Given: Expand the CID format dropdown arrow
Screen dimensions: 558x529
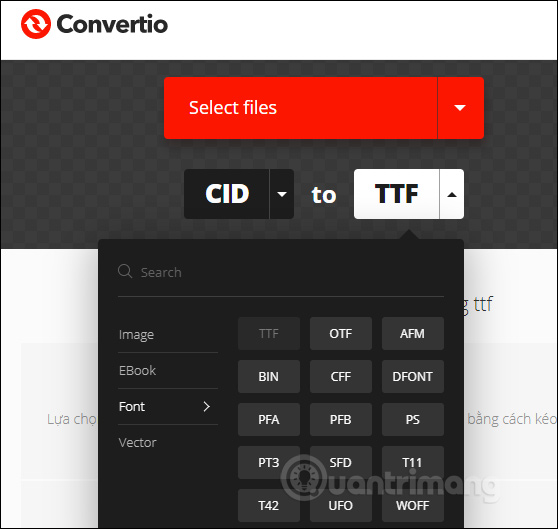Looking at the screenshot, I should coord(282,194).
